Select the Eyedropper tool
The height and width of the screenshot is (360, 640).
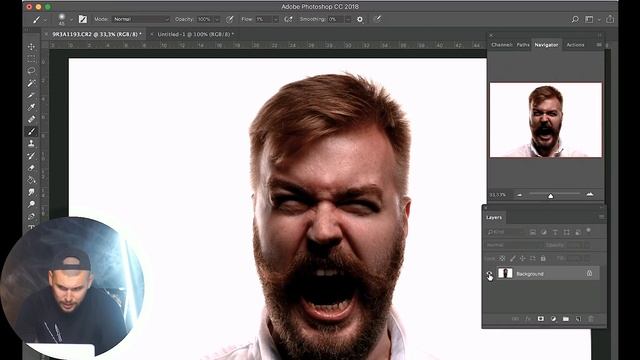(31, 107)
